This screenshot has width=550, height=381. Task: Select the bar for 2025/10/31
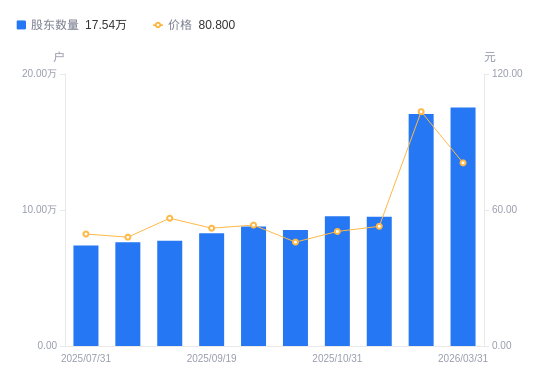click(x=337, y=281)
